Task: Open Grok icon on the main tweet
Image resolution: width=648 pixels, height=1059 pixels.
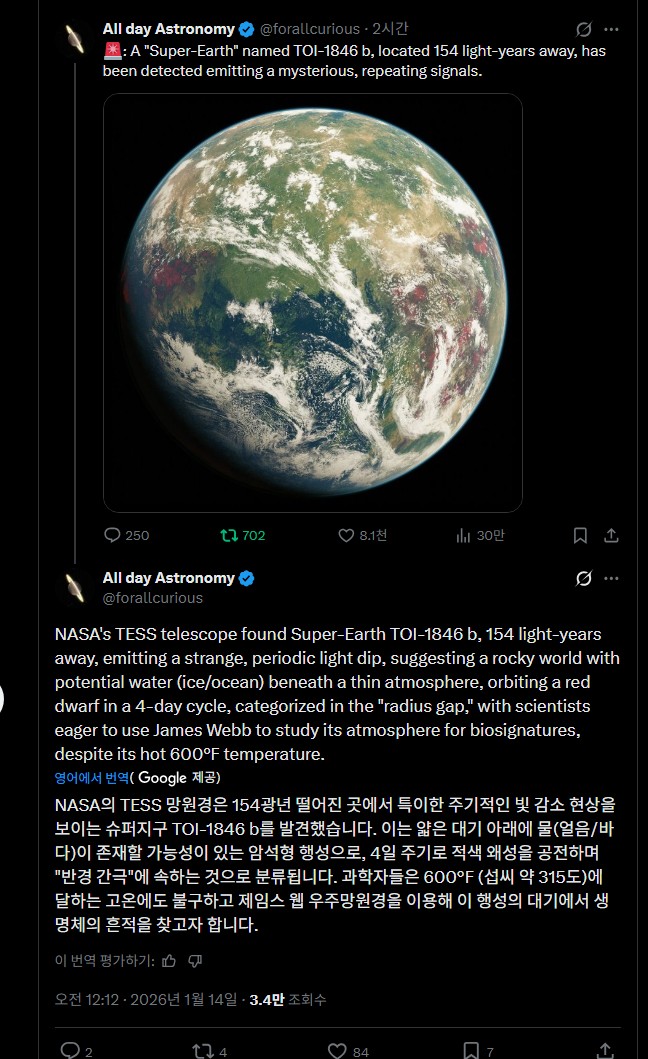Action: coord(584,578)
